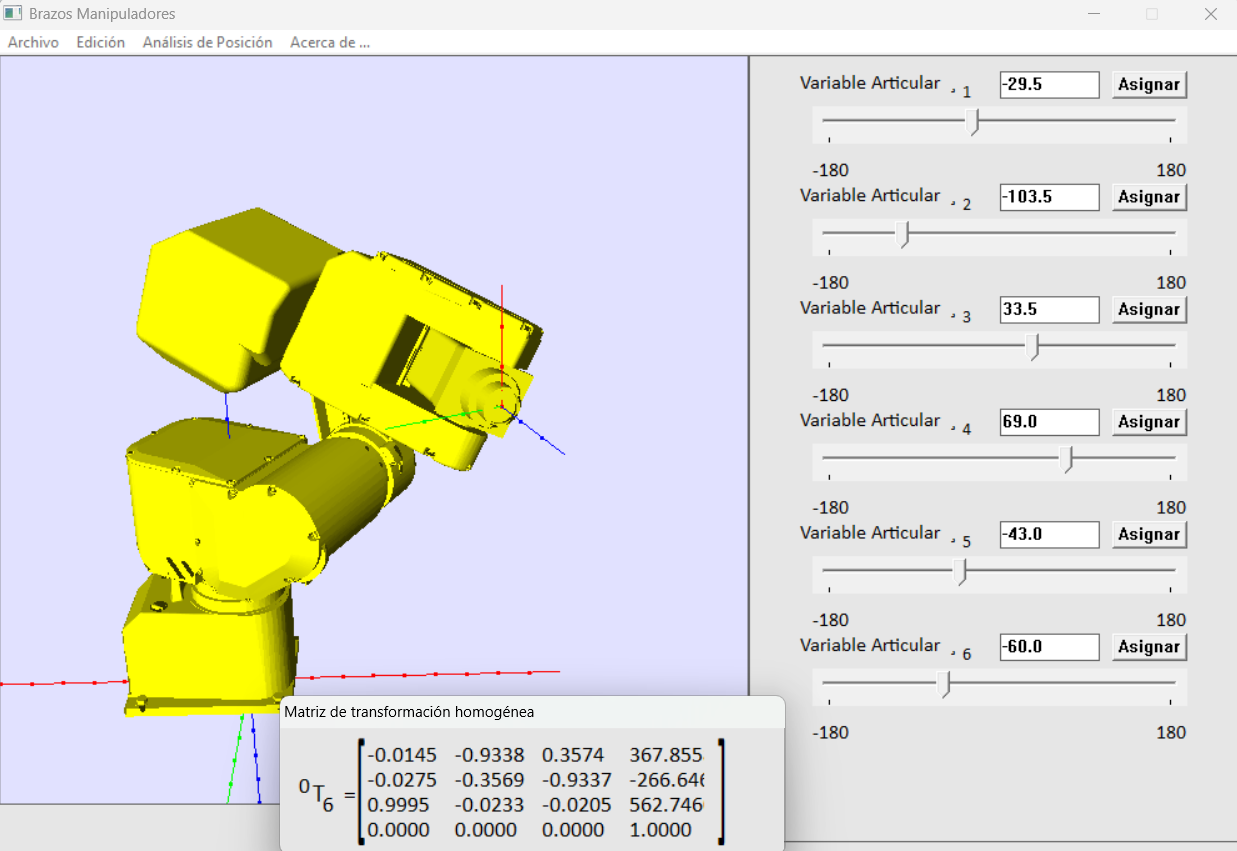This screenshot has width=1237, height=851.
Task: Click the Variable Articular 2 slider thumb
Action: pos(902,234)
